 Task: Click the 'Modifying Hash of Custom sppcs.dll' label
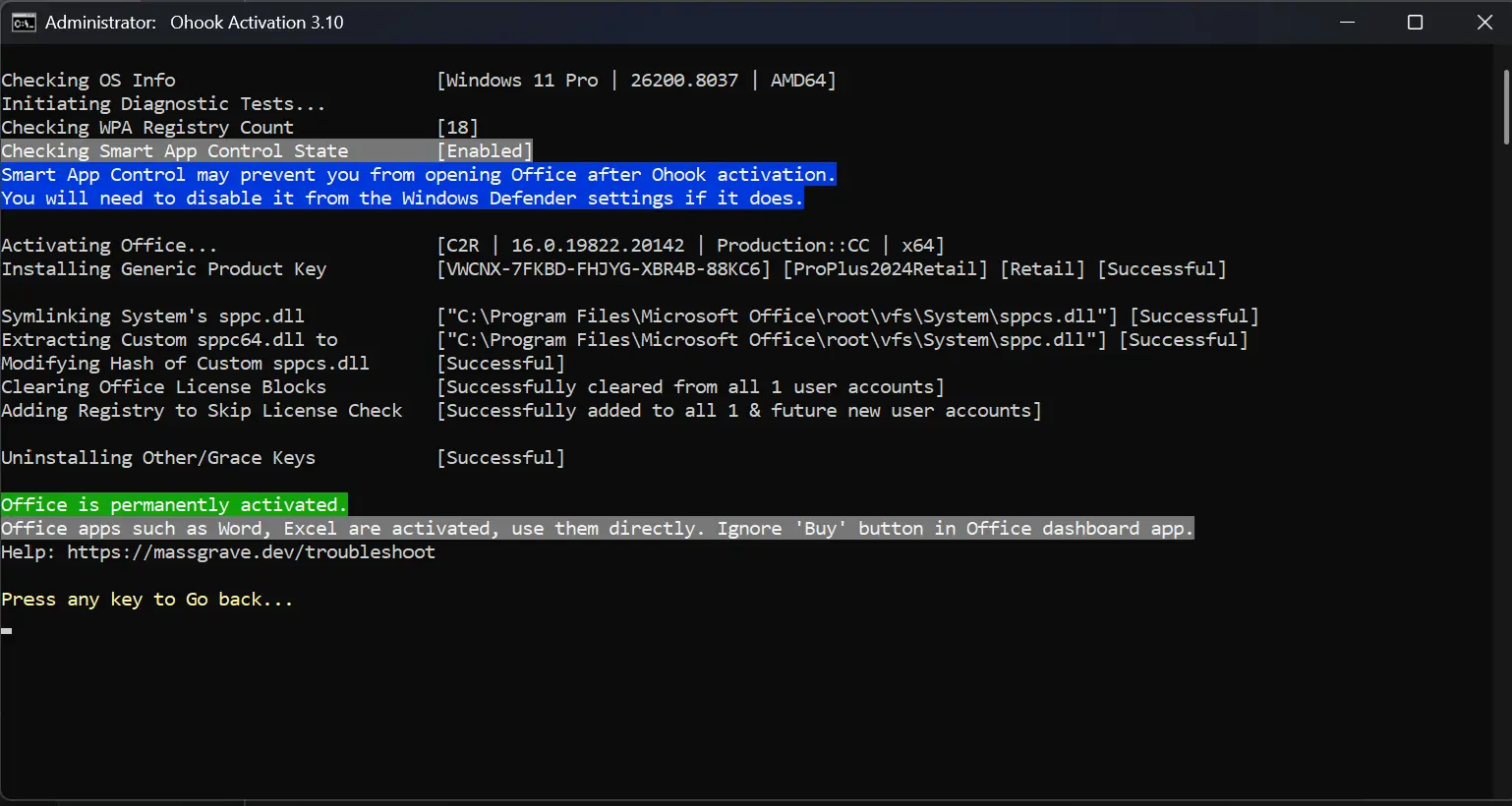[x=186, y=364]
